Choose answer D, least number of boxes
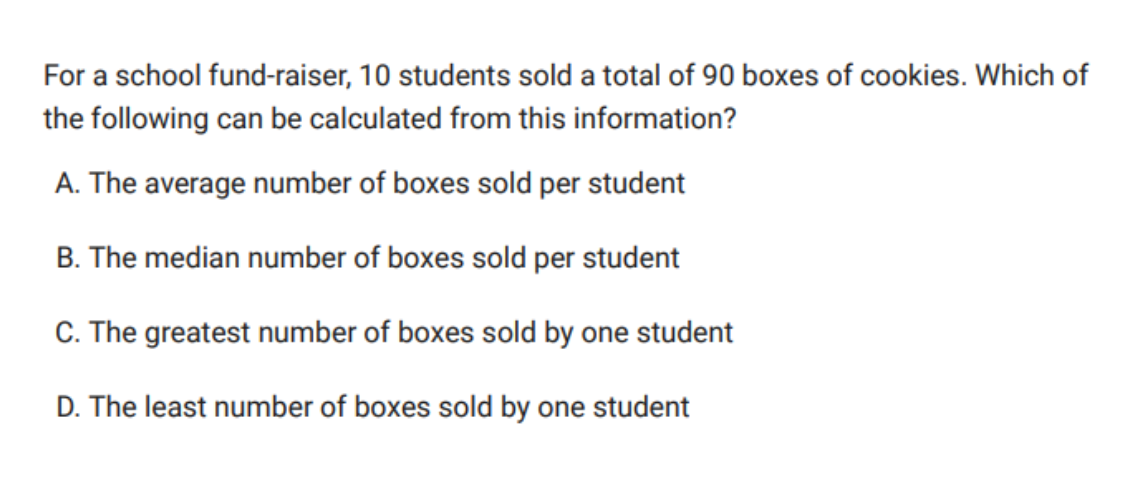1140x500 pixels. 372,407
